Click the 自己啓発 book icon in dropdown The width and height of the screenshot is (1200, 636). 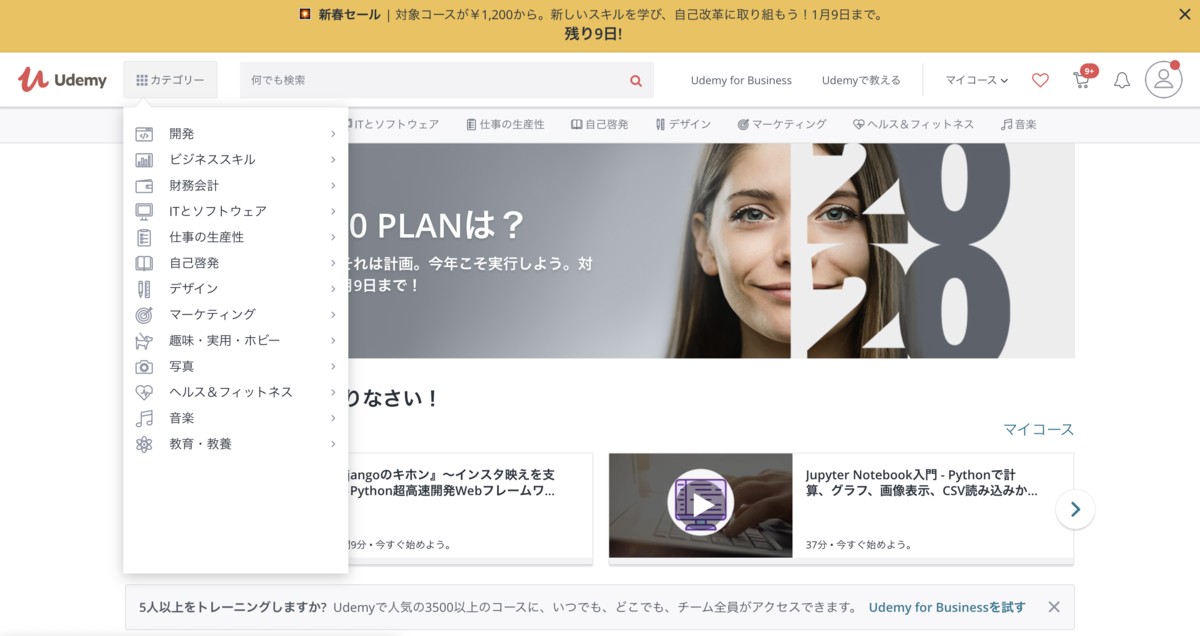coord(144,263)
